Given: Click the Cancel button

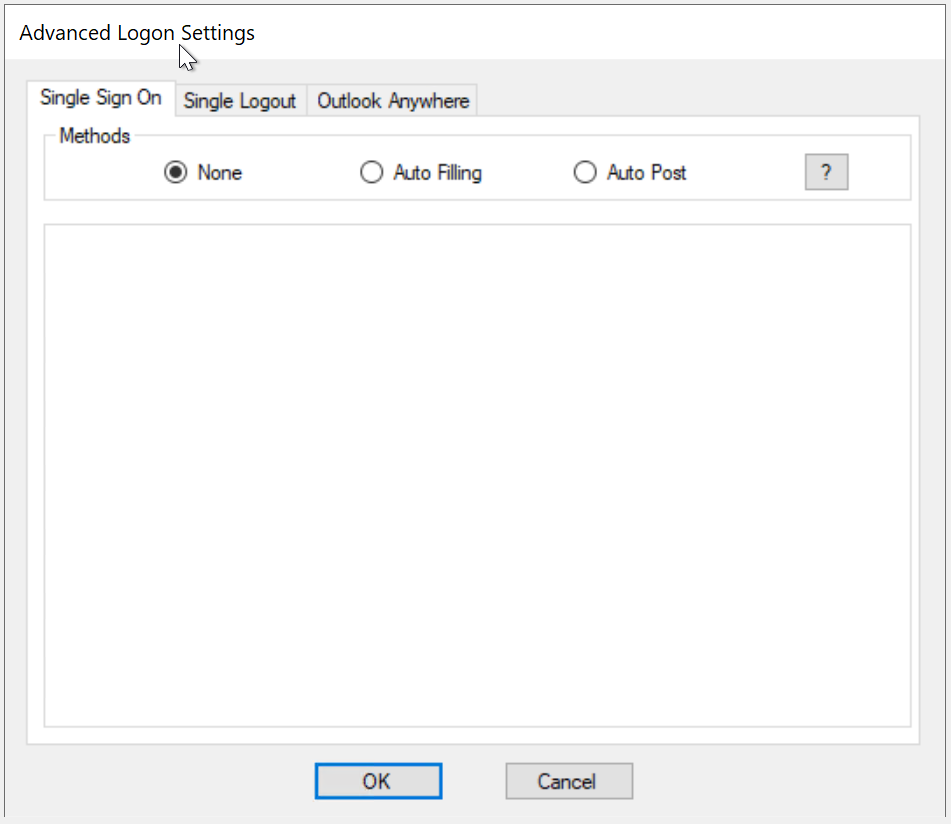Looking at the screenshot, I should [x=568, y=781].
